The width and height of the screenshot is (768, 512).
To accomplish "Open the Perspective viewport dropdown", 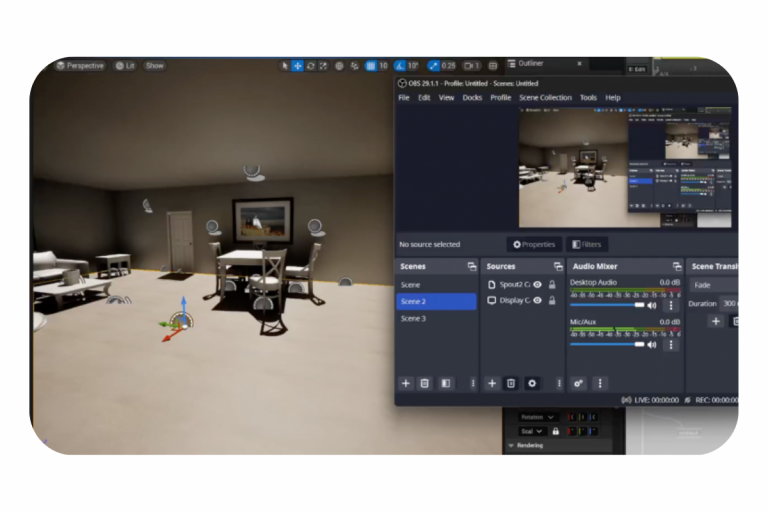I will (80, 66).
